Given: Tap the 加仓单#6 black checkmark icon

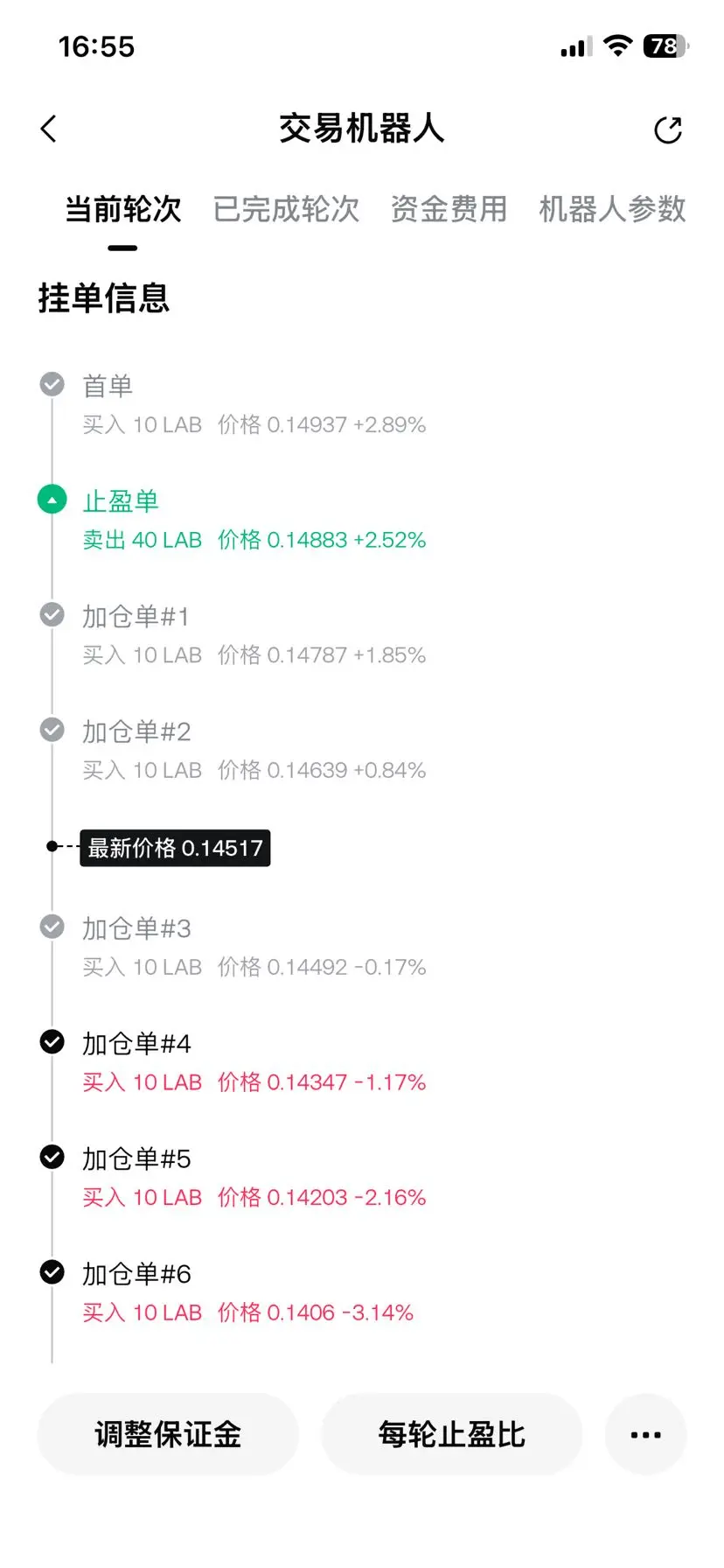Looking at the screenshot, I should (52, 1271).
